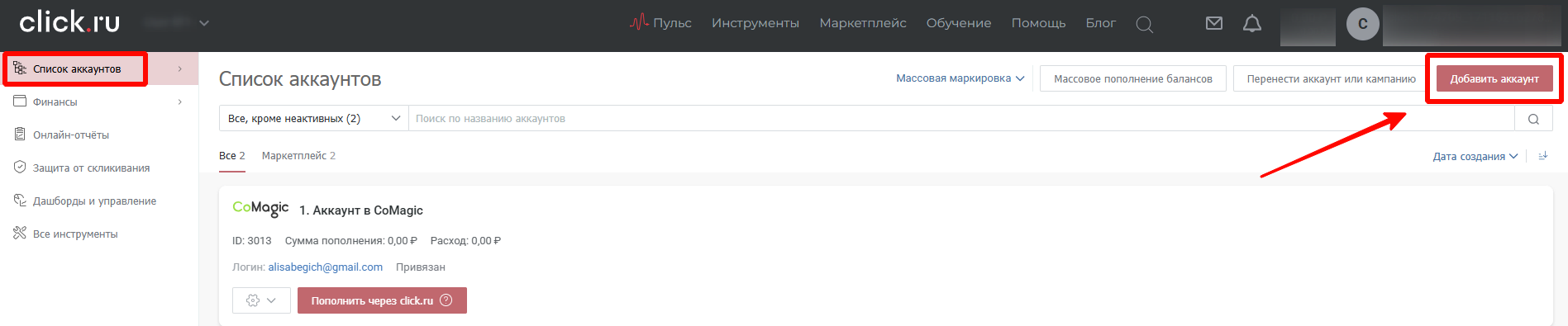Open the Пульс menu item
1568x326 pixels.
(x=660, y=23)
